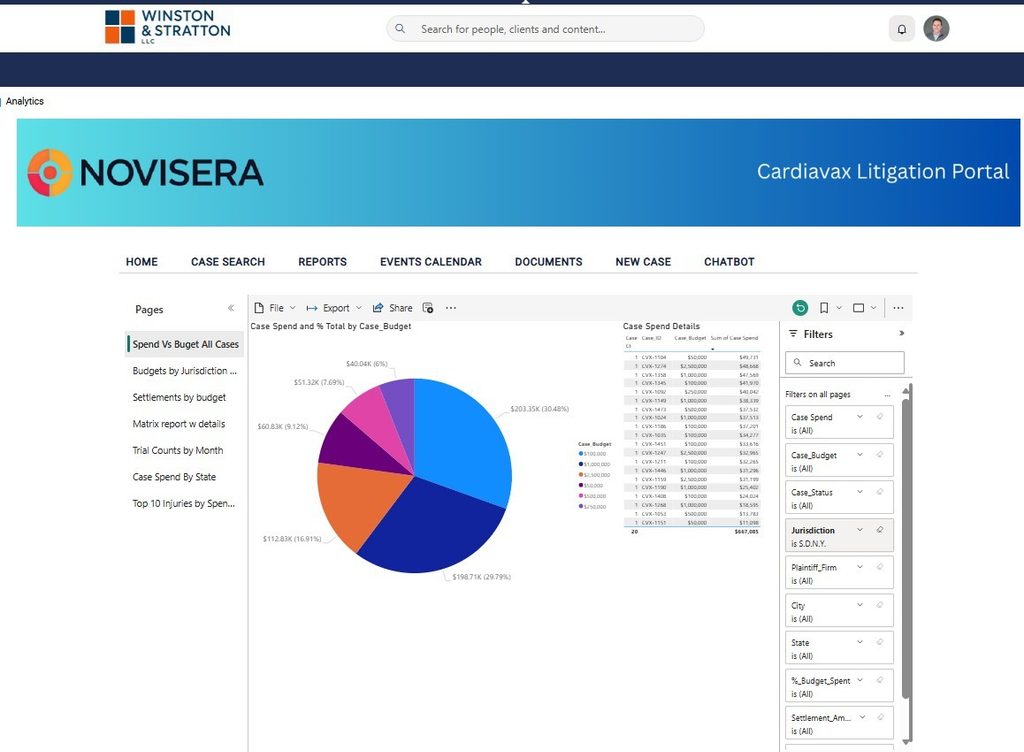Click the Filters pane scrollbar
The height and width of the screenshot is (752, 1024).
(906, 548)
